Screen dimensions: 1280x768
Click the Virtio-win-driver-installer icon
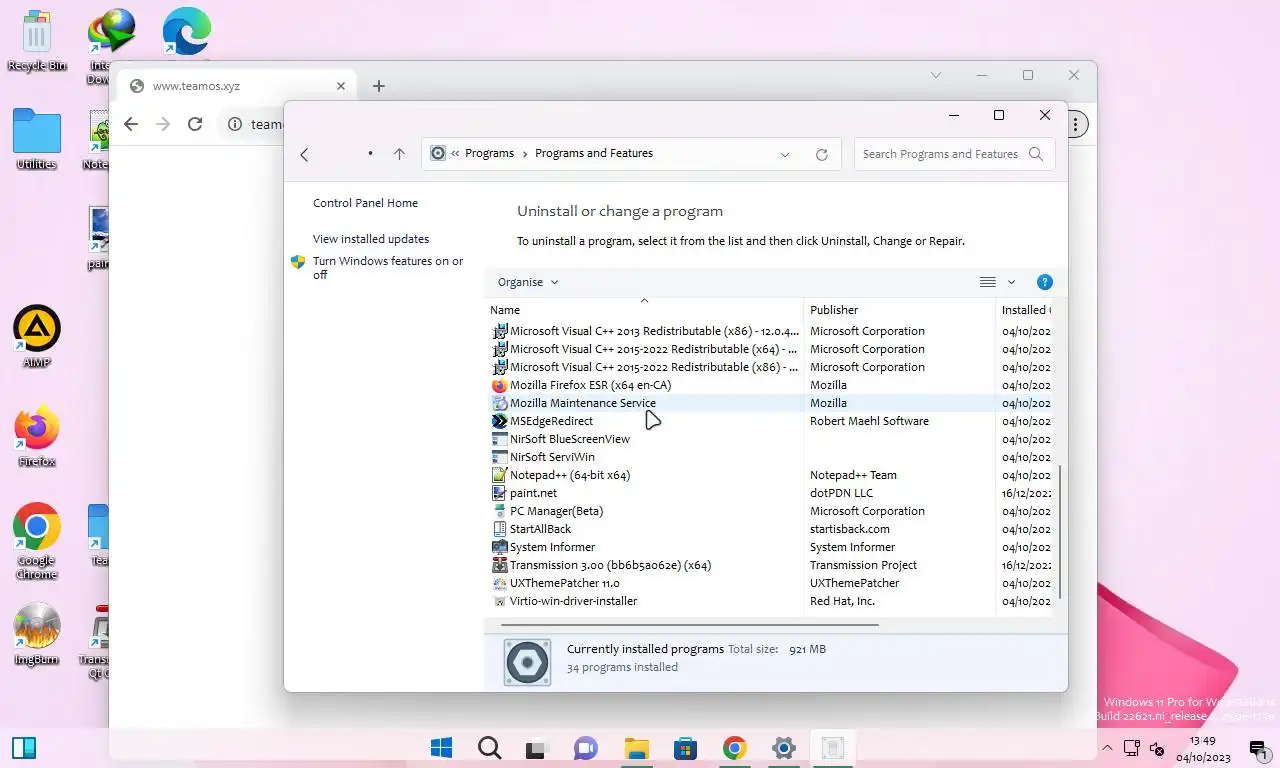(x=500, y=601)
